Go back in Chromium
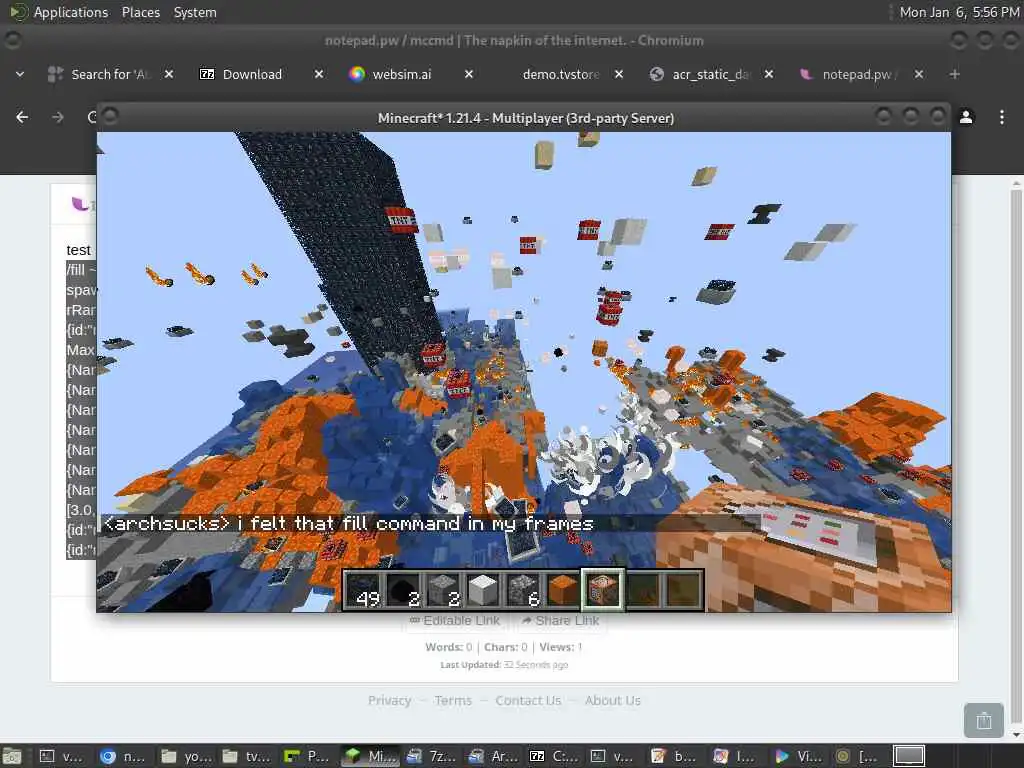This screenshot has width=1024, height=768. tap(22, 117)
